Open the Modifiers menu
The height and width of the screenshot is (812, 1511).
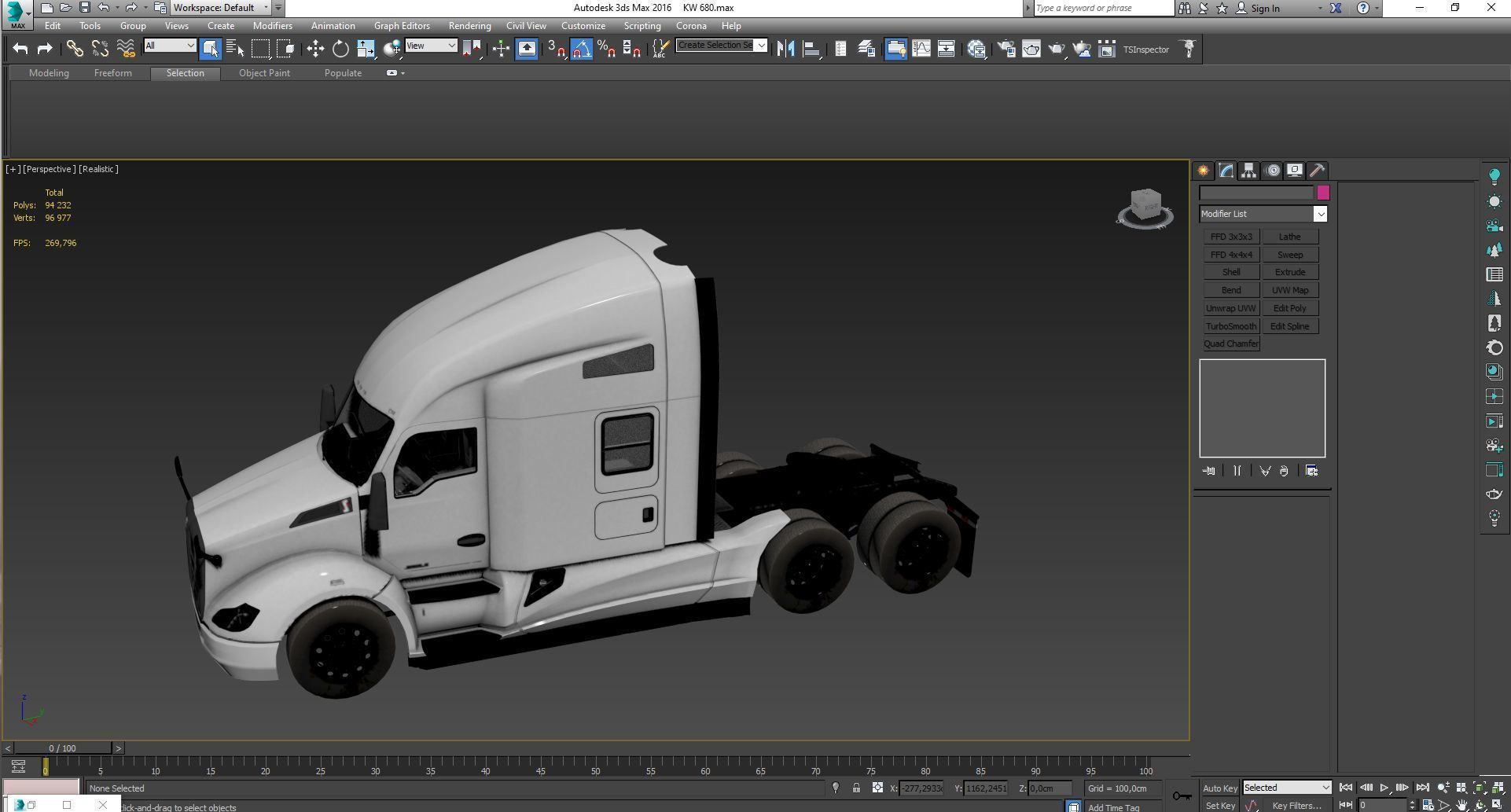click(273, 26)
